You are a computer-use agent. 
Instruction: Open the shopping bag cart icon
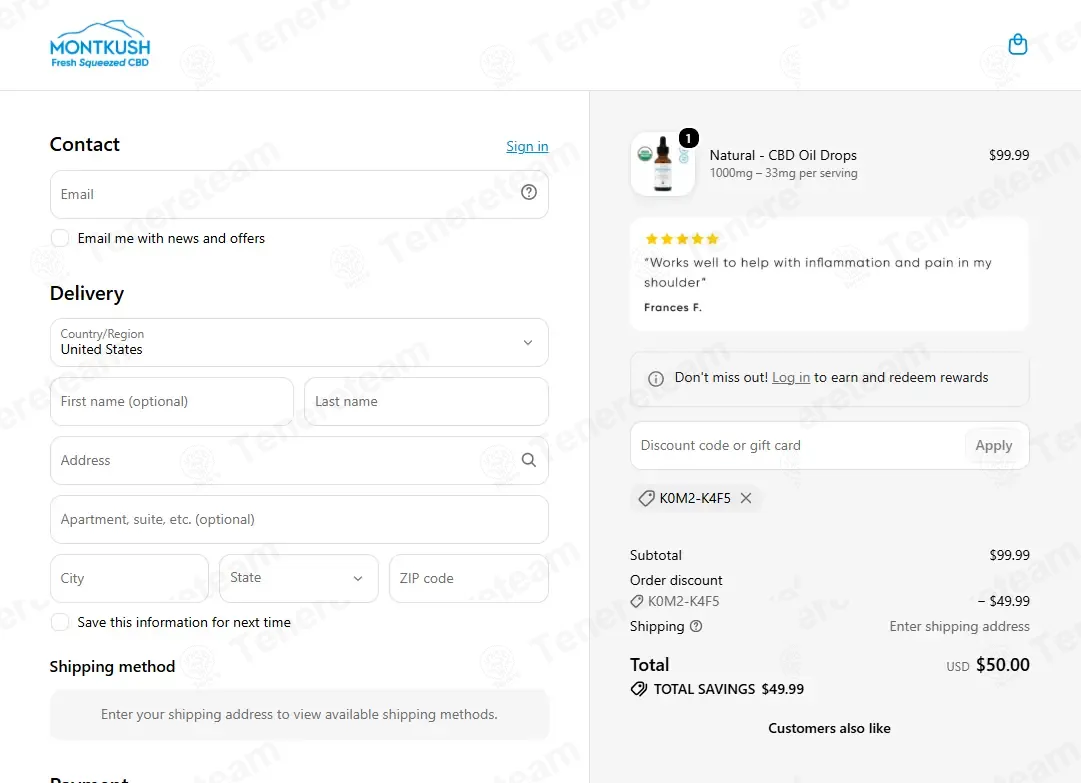[1018, 44]
